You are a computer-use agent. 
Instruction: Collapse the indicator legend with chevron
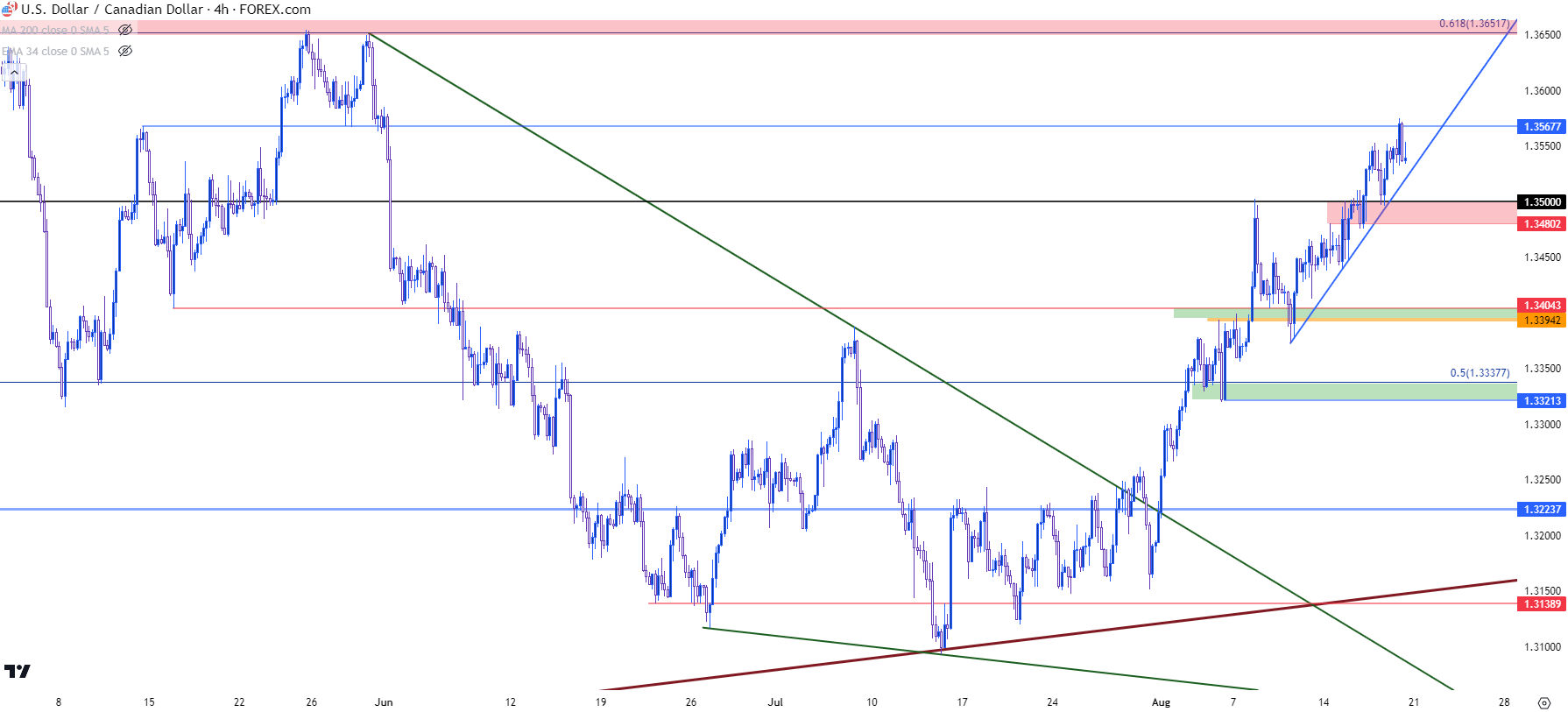[x=14, y=73]
